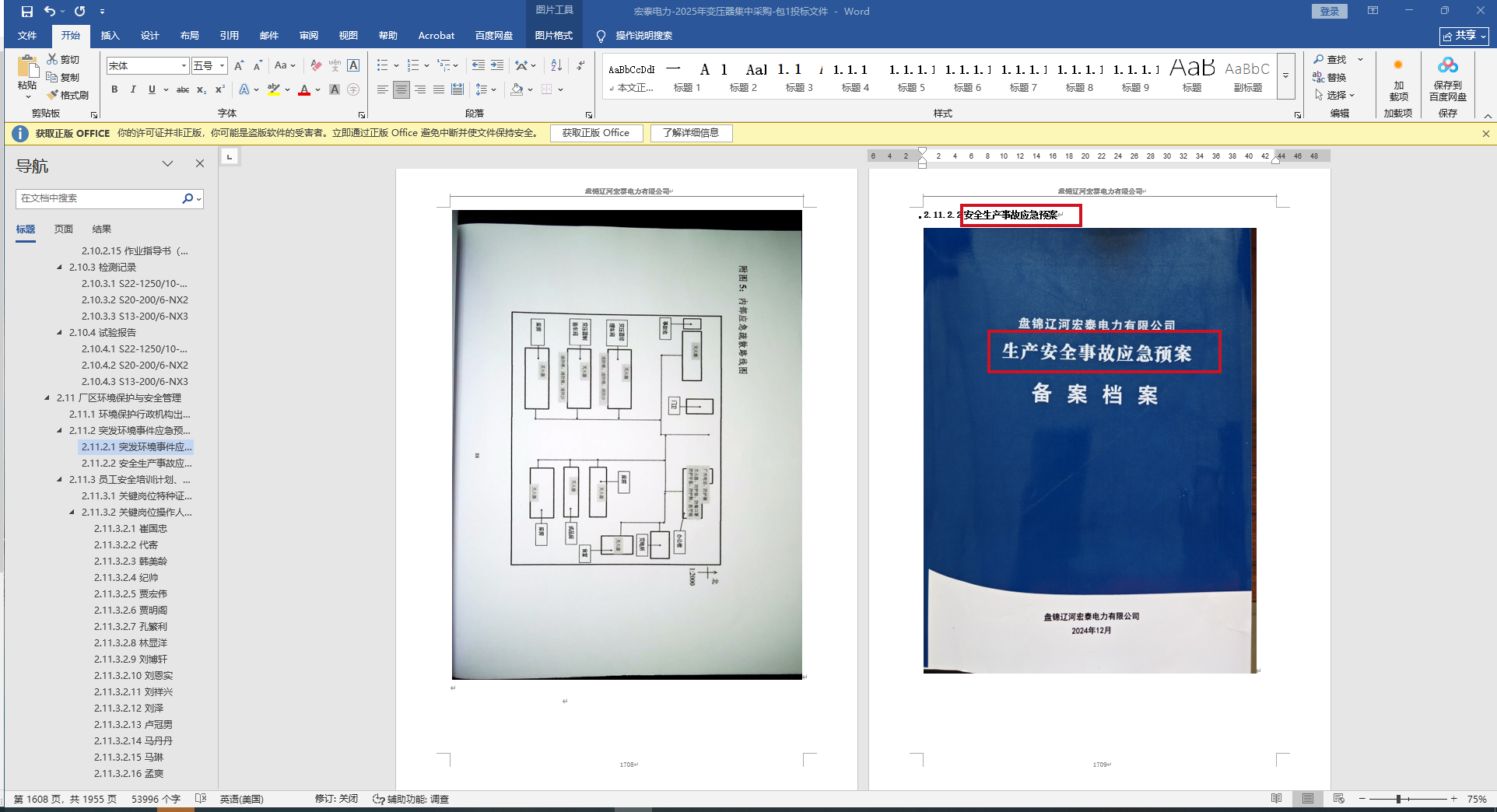Copy the selection with 复制

63,77
